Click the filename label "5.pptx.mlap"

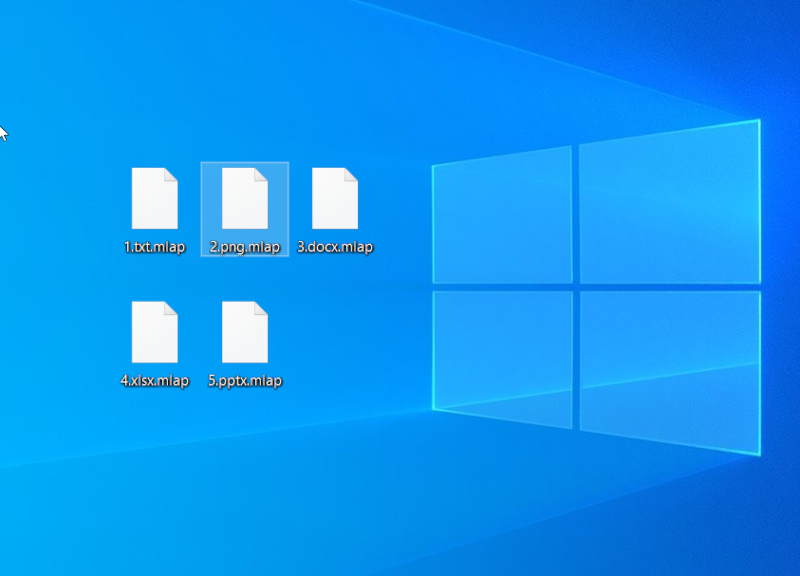coord(245,381)
